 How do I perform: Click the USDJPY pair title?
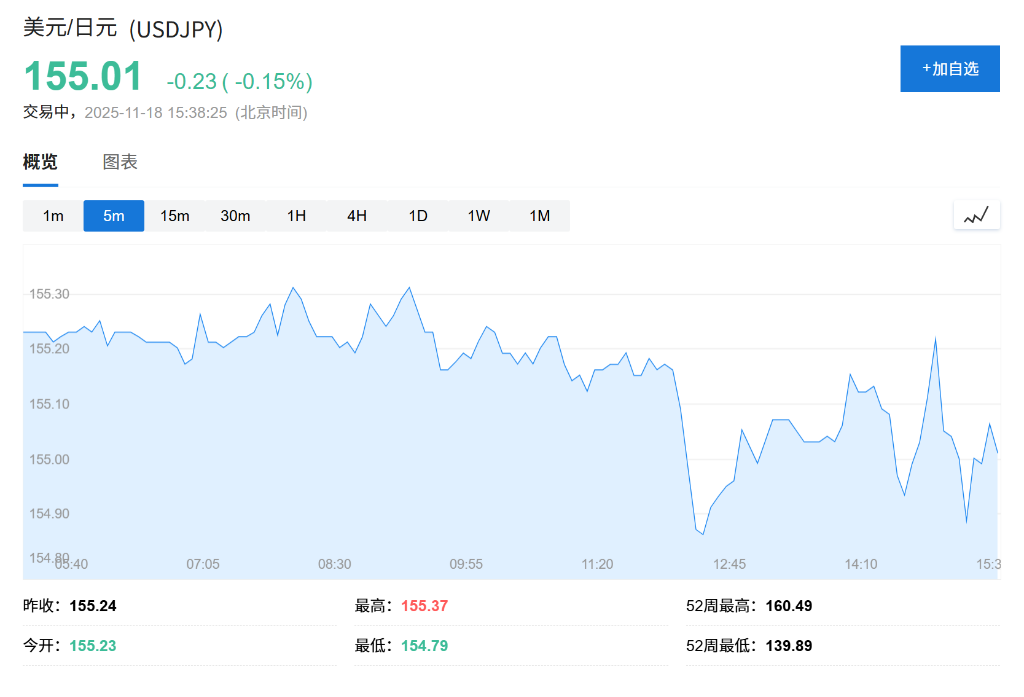122,29
